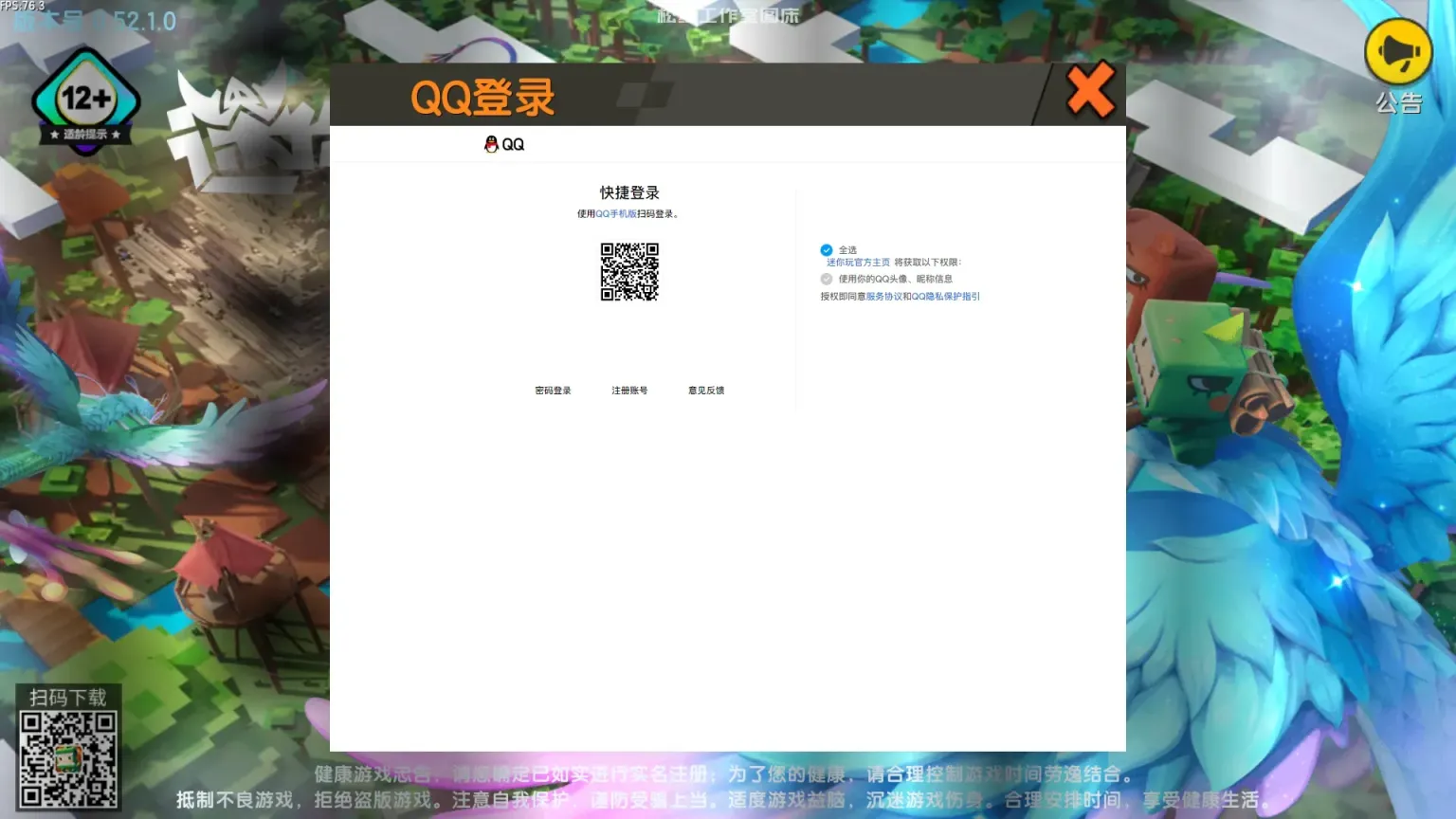The height and width of the screenshot is (819, 1456).
Task: Open the 服务协议 link
Action: [883, 297]
